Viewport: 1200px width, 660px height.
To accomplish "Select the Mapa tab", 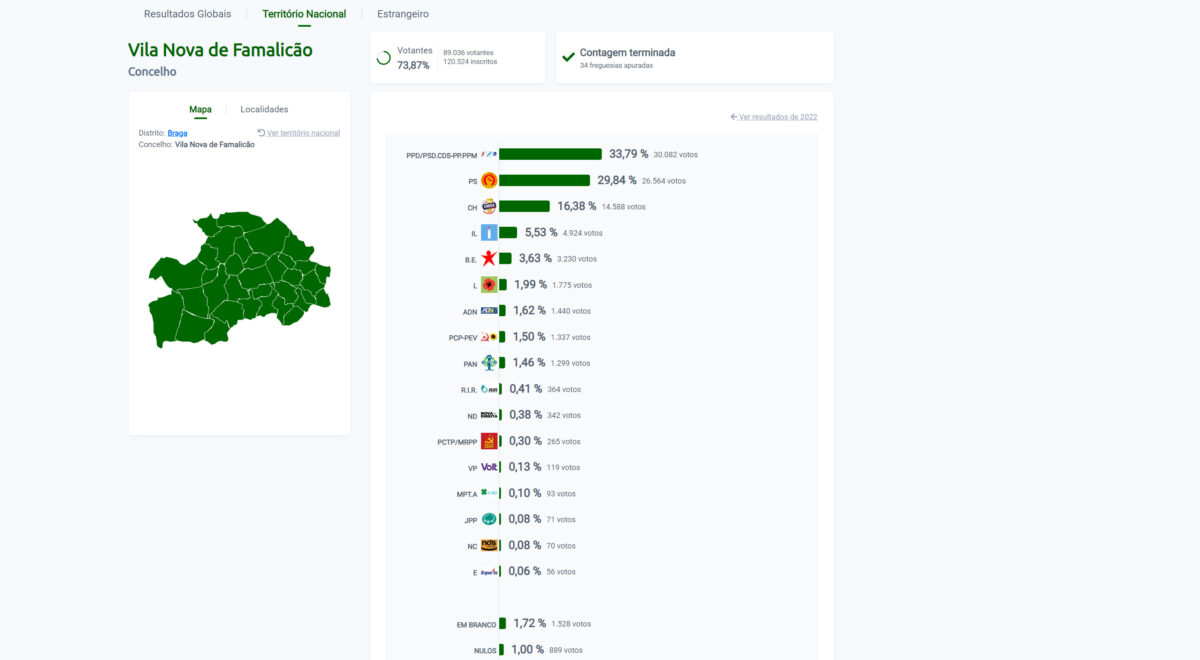I will point(200,109).
